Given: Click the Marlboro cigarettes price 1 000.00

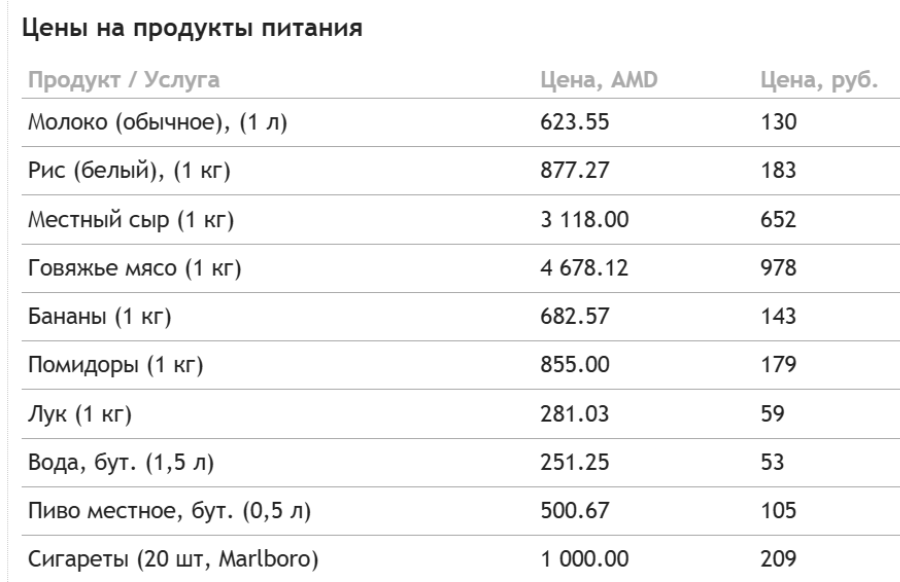Looking at the screenshot, I should click(x=585, y=557).
